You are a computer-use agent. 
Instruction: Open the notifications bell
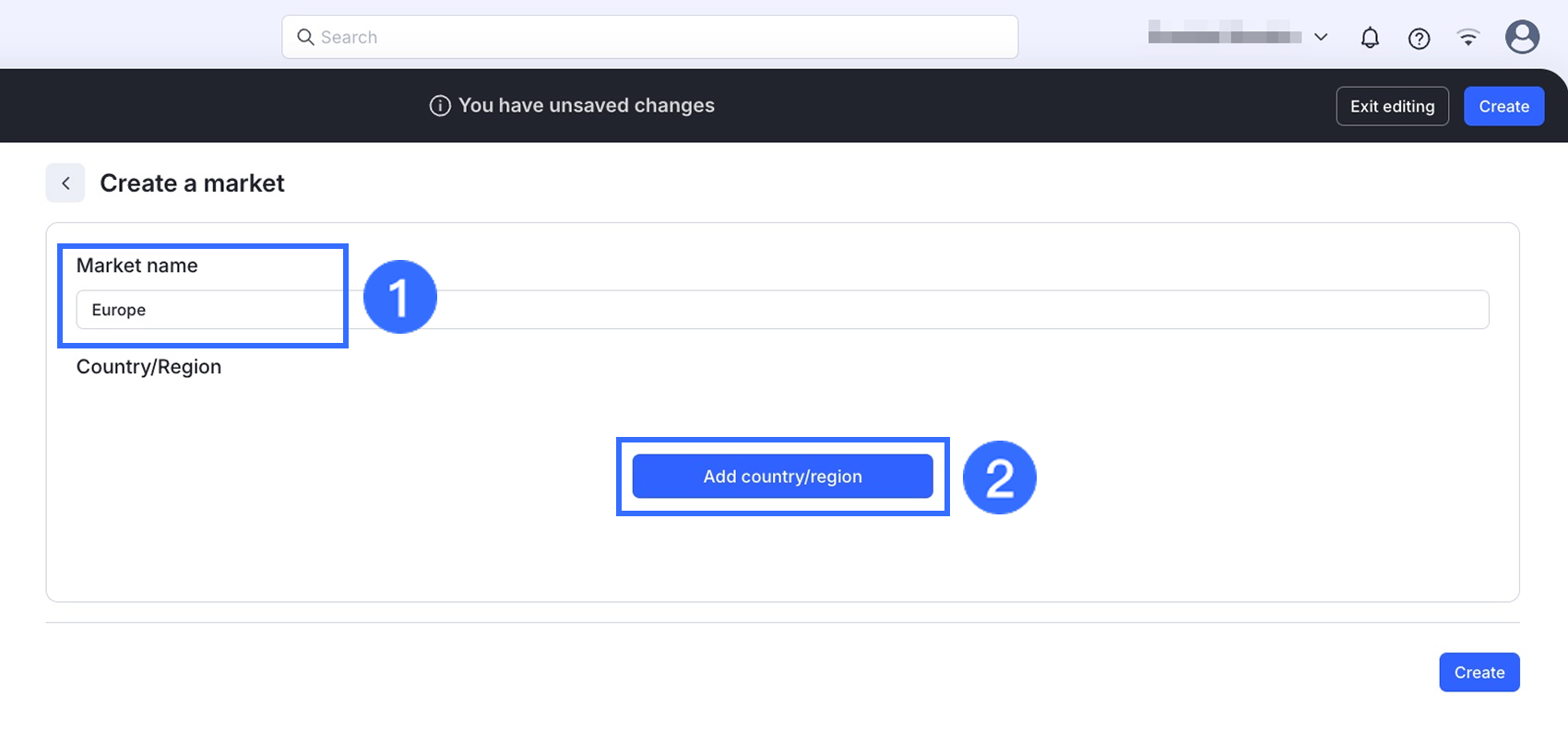click(1370, 38)
